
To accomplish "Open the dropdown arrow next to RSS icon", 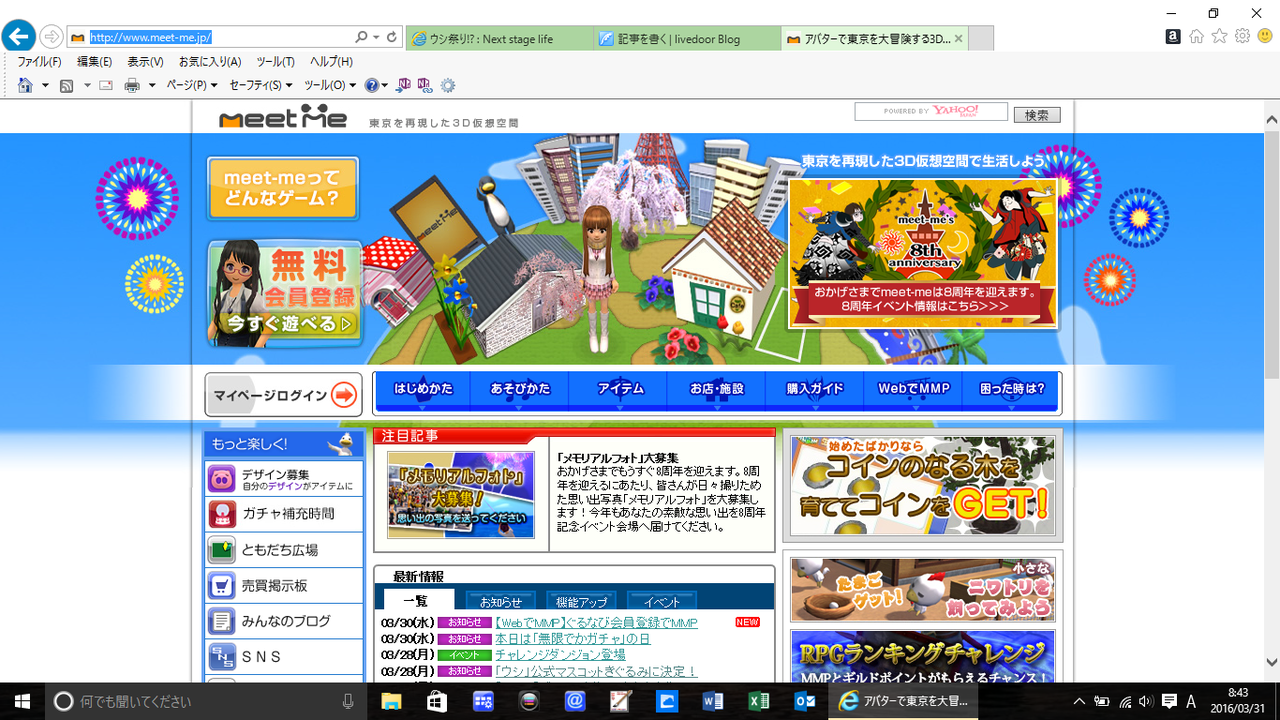I will pos(87,86).
